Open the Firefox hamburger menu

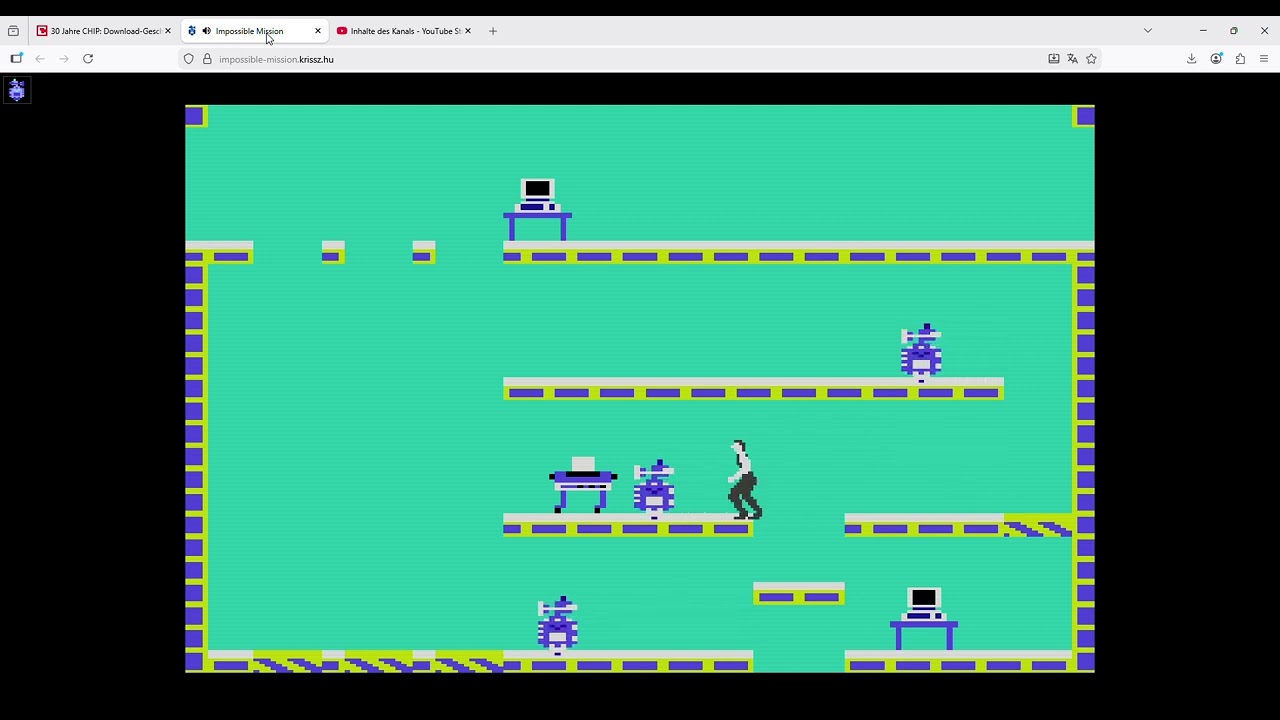click(1264, 59)
